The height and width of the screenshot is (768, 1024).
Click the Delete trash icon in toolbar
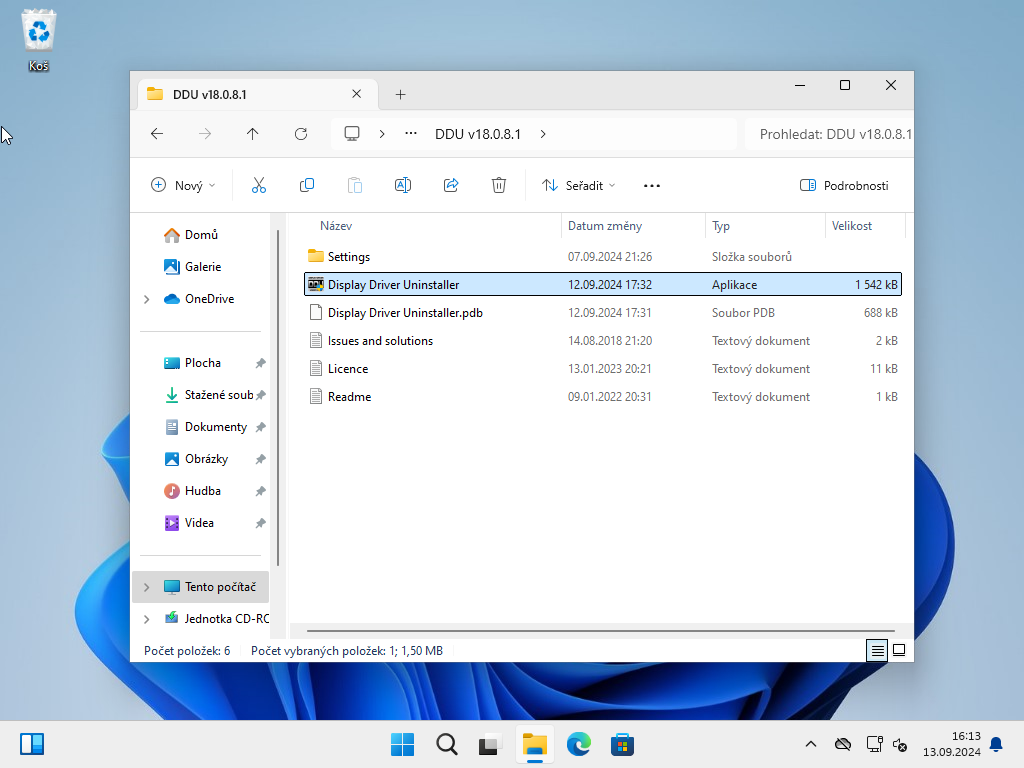pyautogui.click(x=499, y=185)
